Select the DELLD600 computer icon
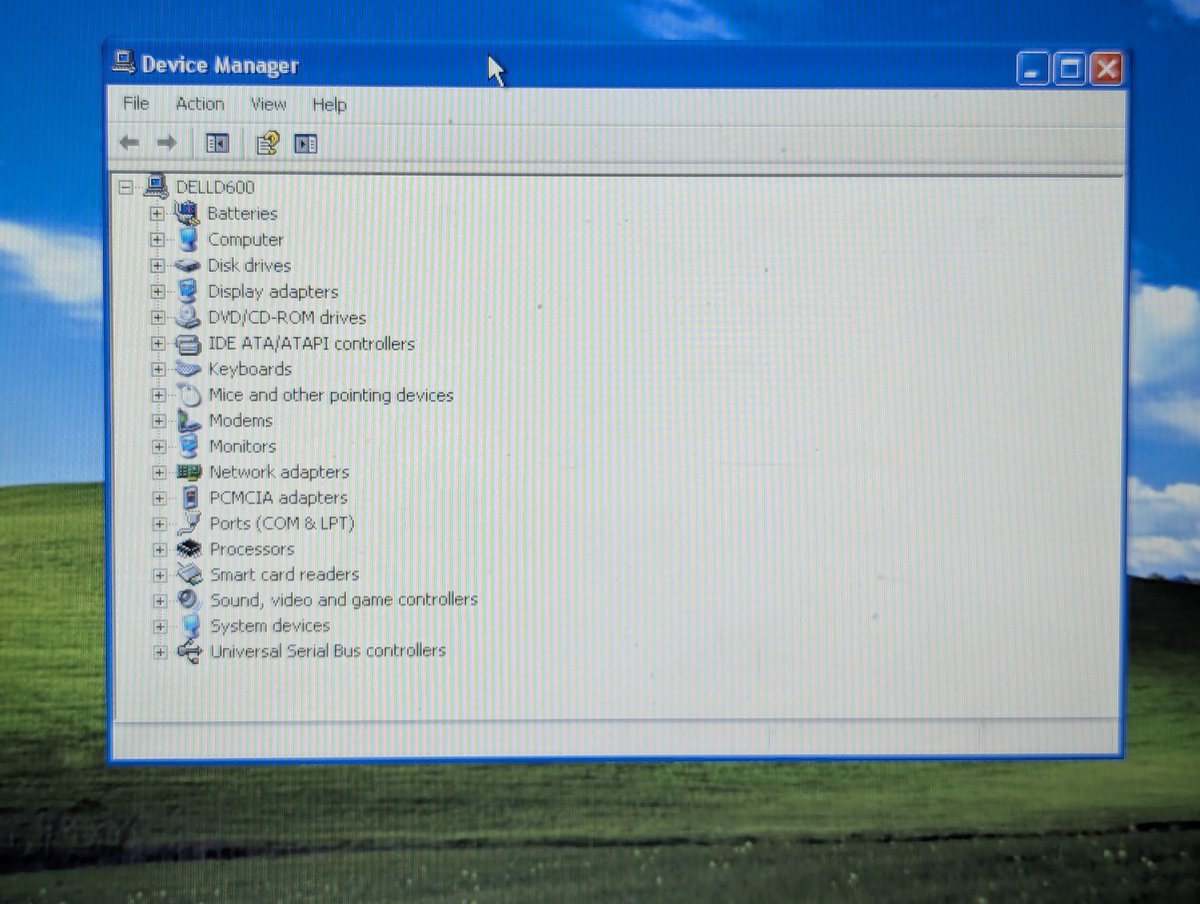This screenshot has width=1200, height=904. click(156, 186)
